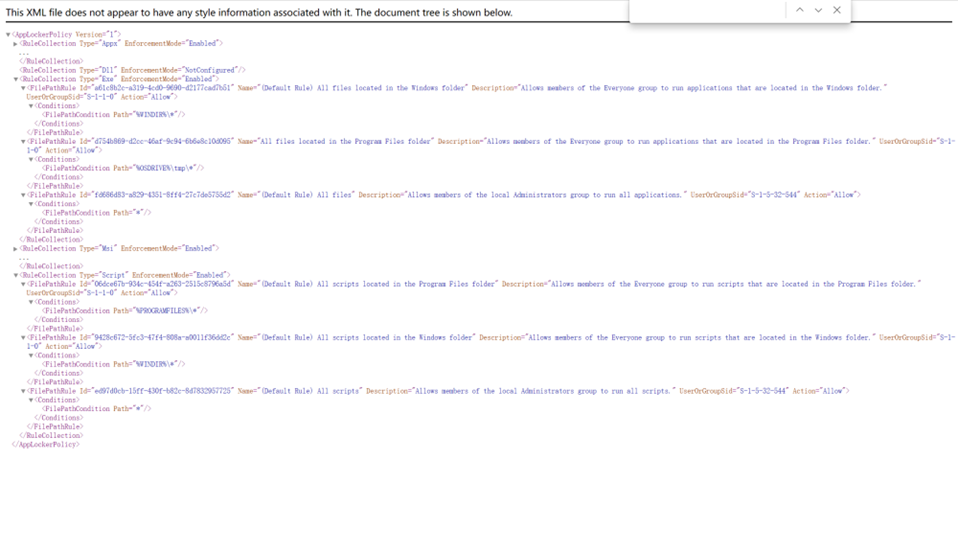The image size is (958, 551).
Task: Collapse Conditions node above the Script %WINDIR%\* path
Action: [31, 356]
